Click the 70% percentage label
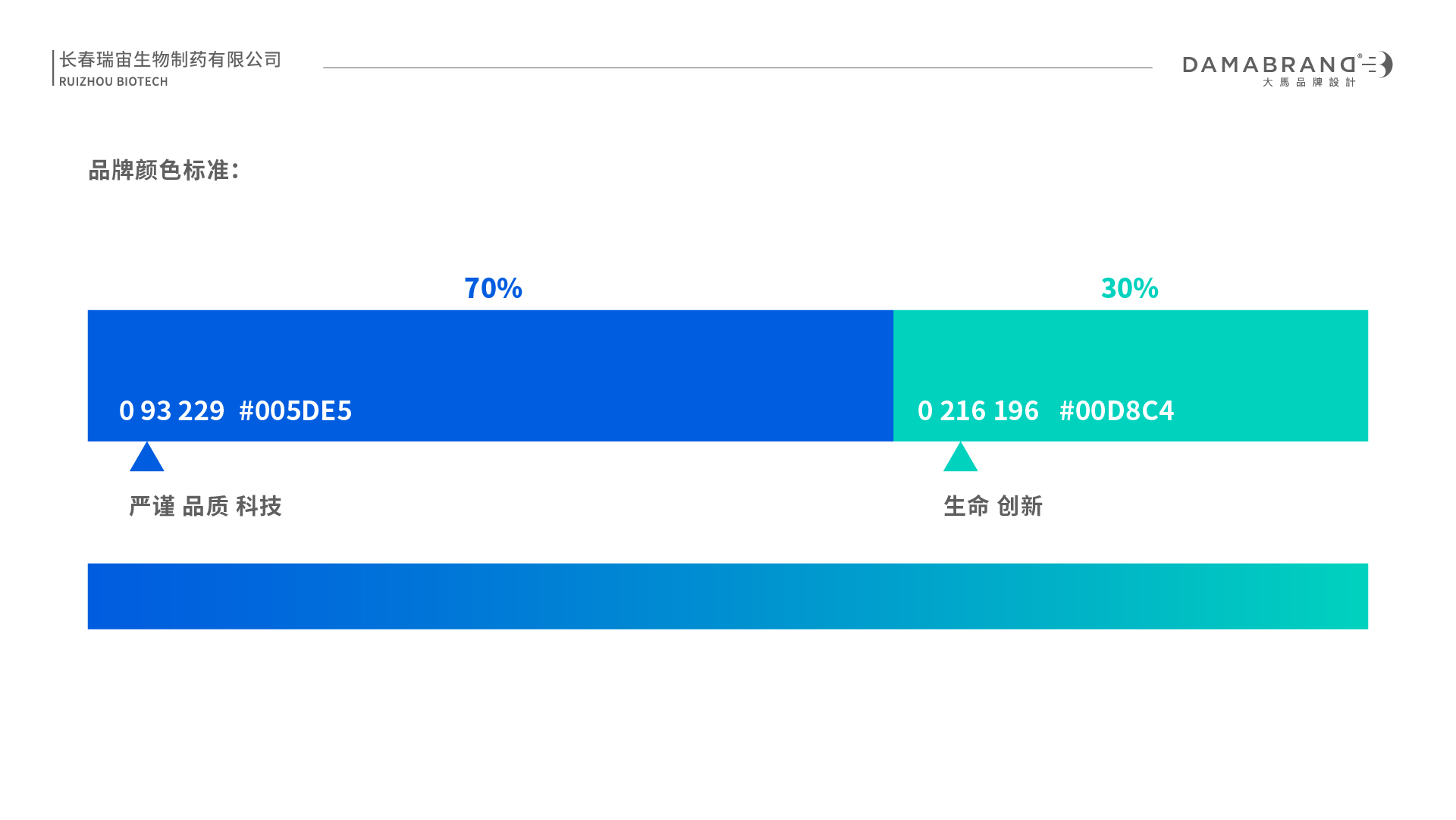The height and width of the screenshot is (820, 1456). [x=493, y=288]
